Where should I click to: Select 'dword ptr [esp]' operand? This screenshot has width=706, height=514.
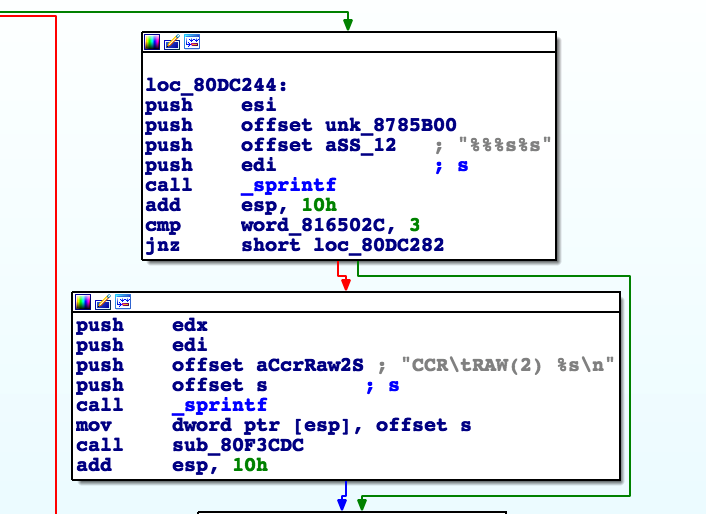(261, 425)
